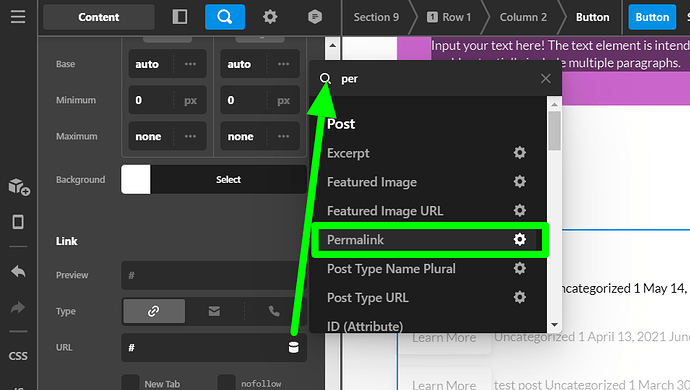Open Maximum options for first column

[x=190, y=136]
